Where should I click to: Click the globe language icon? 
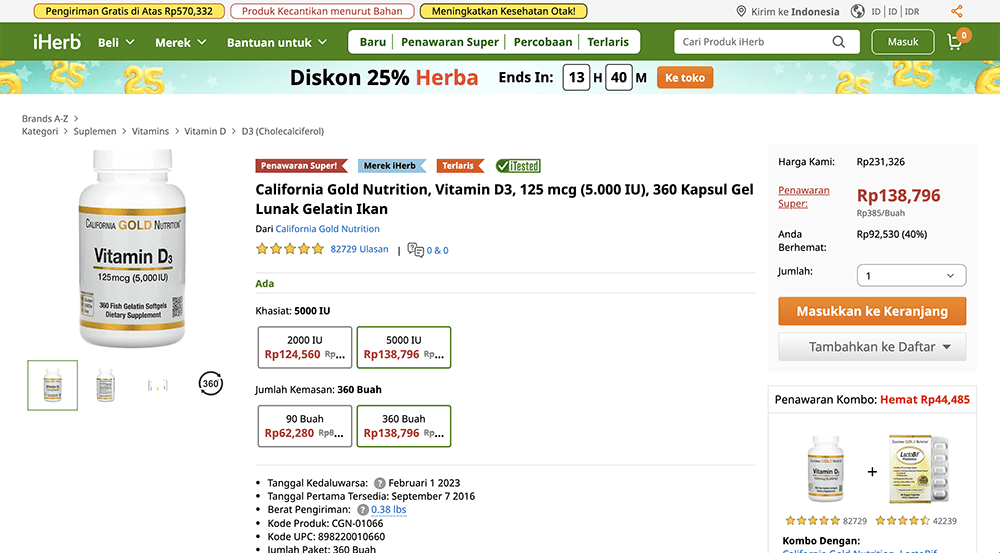(858, 12)
